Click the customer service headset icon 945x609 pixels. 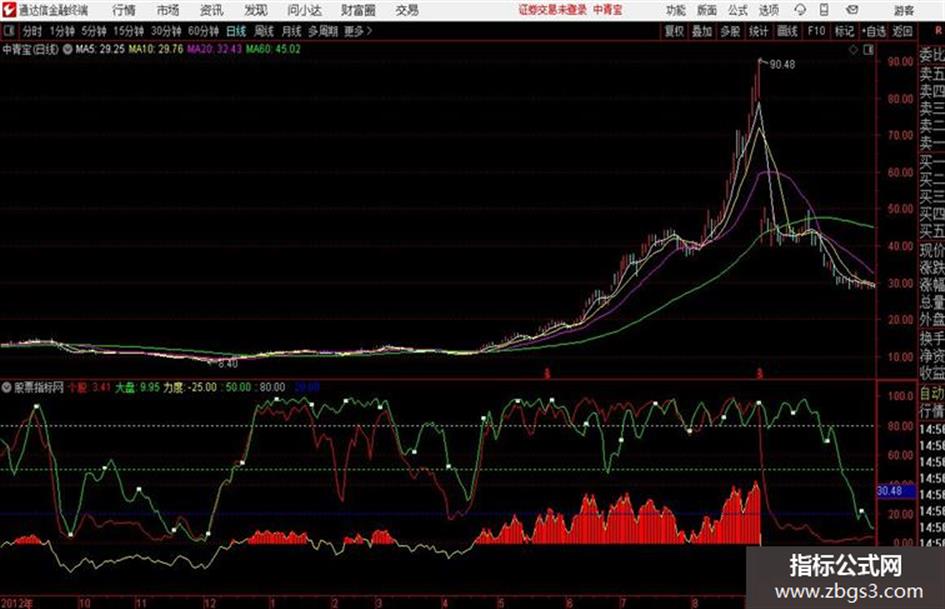click(x=800, y=10)
